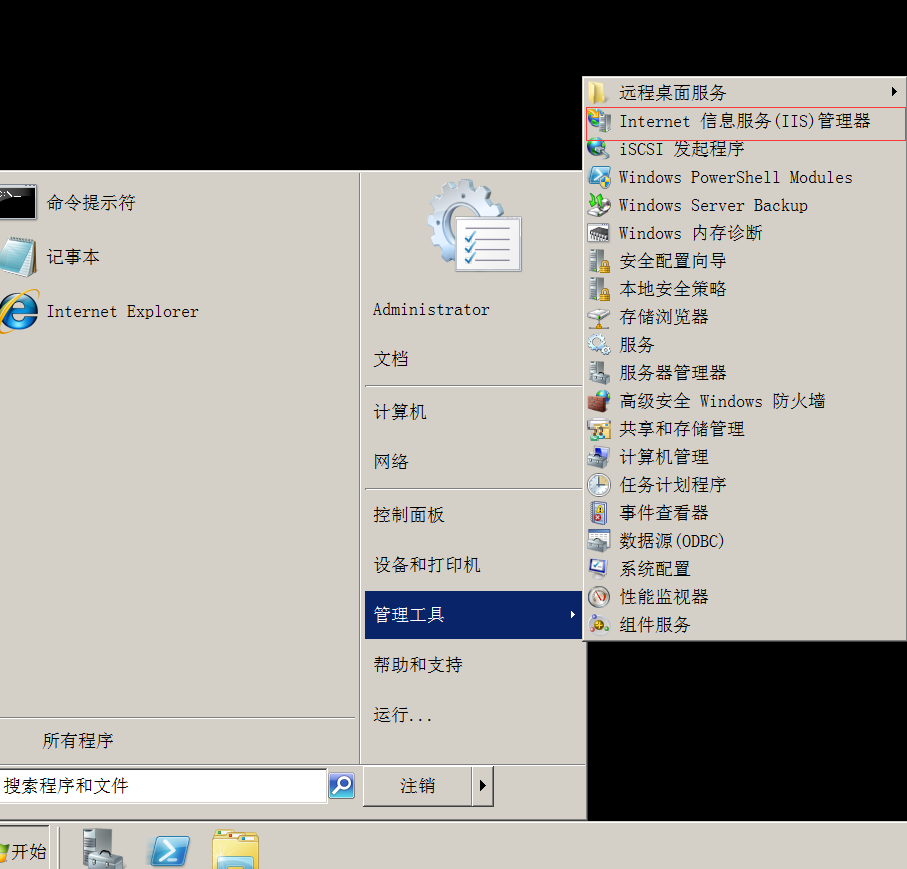Open 帮助和支持
The image size is (907, 869).
(418, 665)
